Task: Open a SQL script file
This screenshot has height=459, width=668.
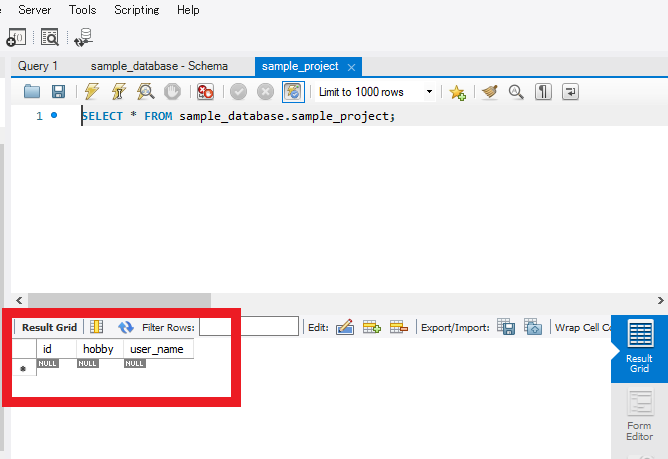Action: click(32, 91)
